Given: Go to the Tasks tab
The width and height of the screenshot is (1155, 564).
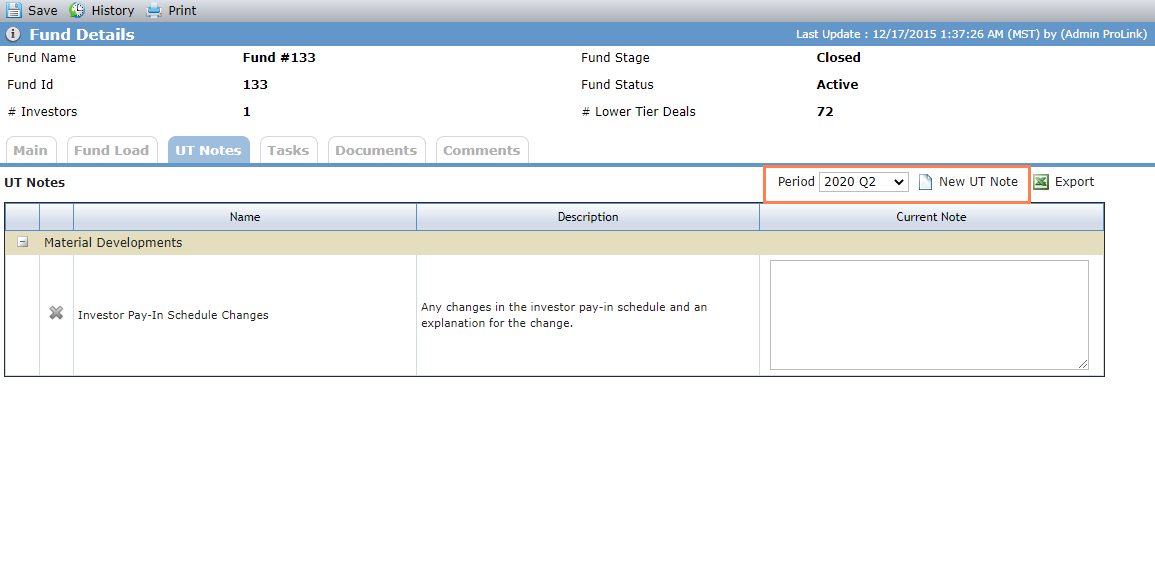Looking at the screenshot, I should tap(288, 150).
